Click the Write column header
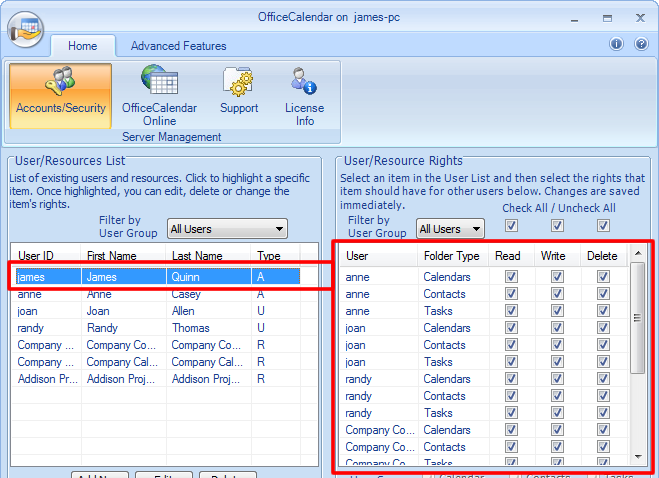 pos(557,256)
